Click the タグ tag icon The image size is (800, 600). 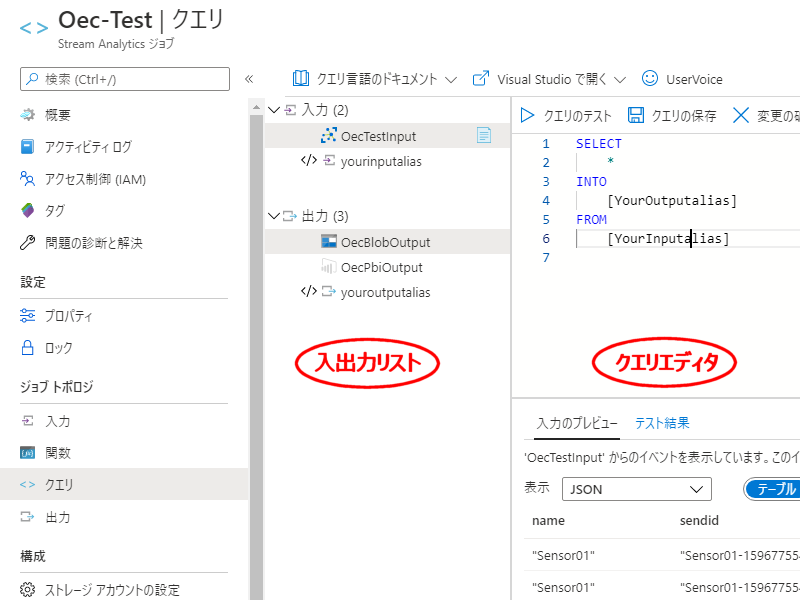coord(28,211)
